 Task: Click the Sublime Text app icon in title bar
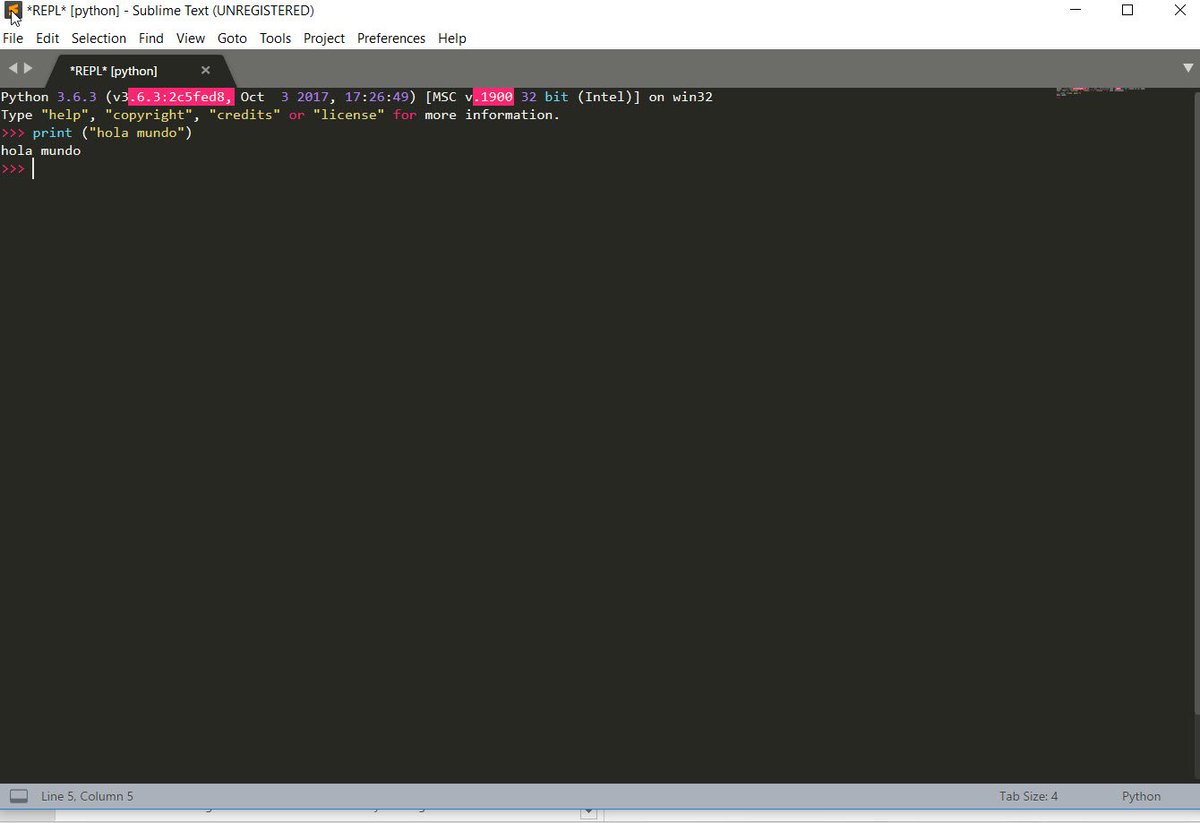[12, 11]
